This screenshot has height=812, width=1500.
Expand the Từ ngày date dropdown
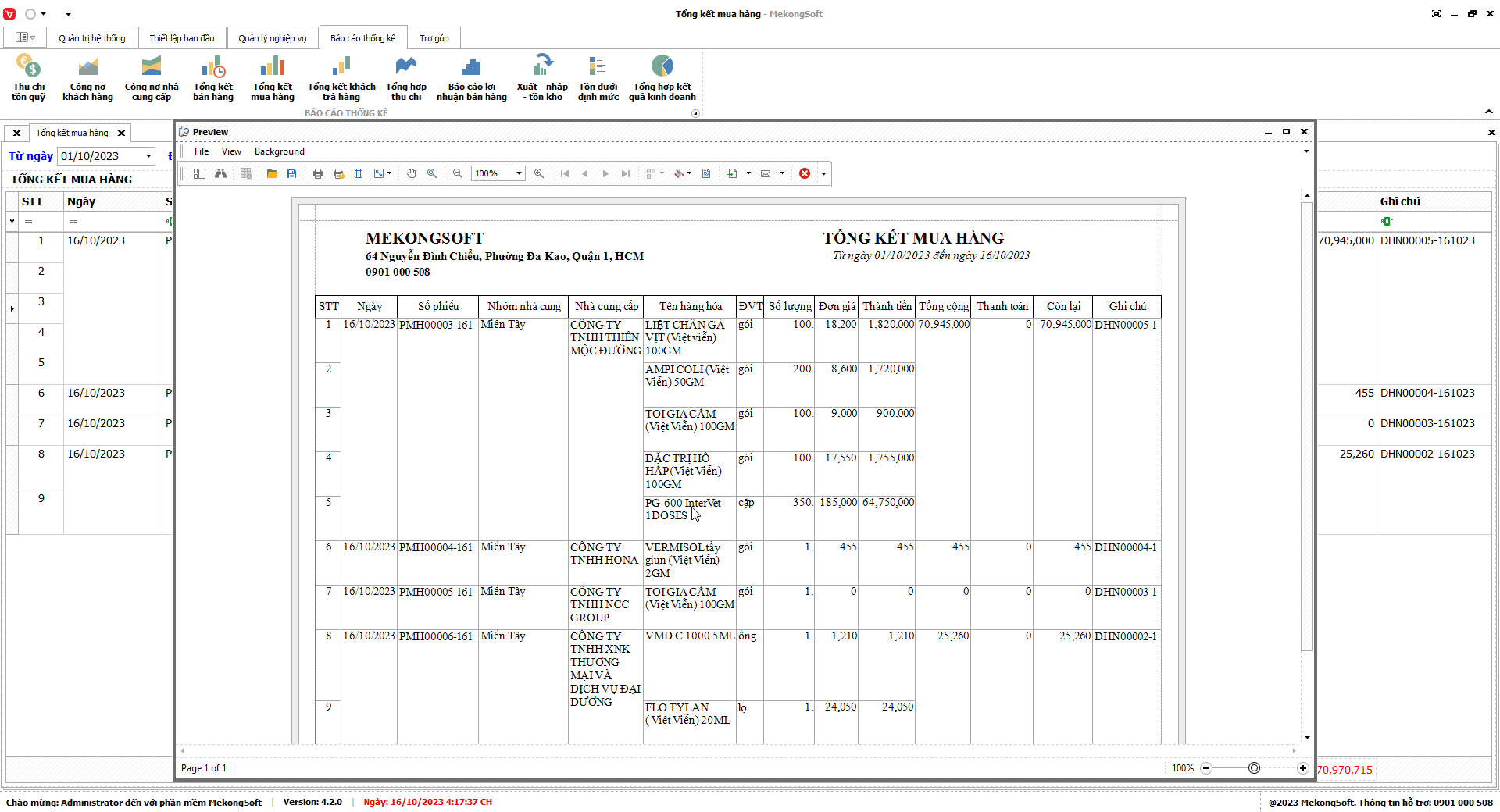click(148, 156)
